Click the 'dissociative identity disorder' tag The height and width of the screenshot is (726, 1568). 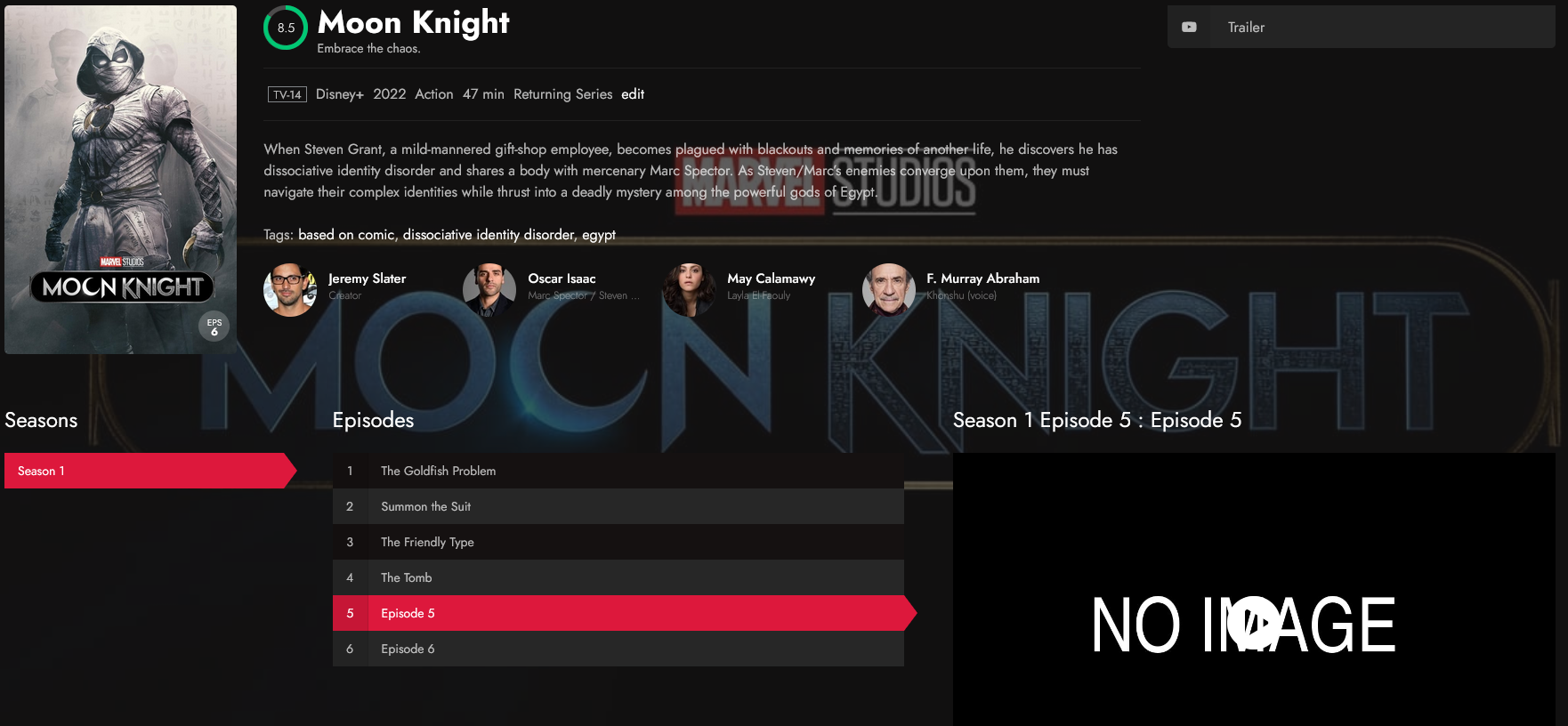[489, 235]
